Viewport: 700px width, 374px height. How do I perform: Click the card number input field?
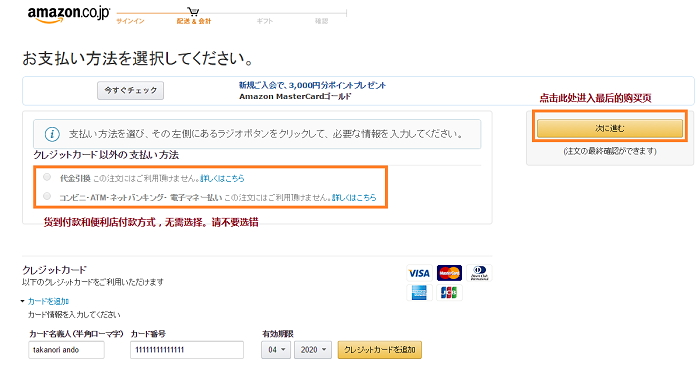pyautogui.click(x=187, y=350)
